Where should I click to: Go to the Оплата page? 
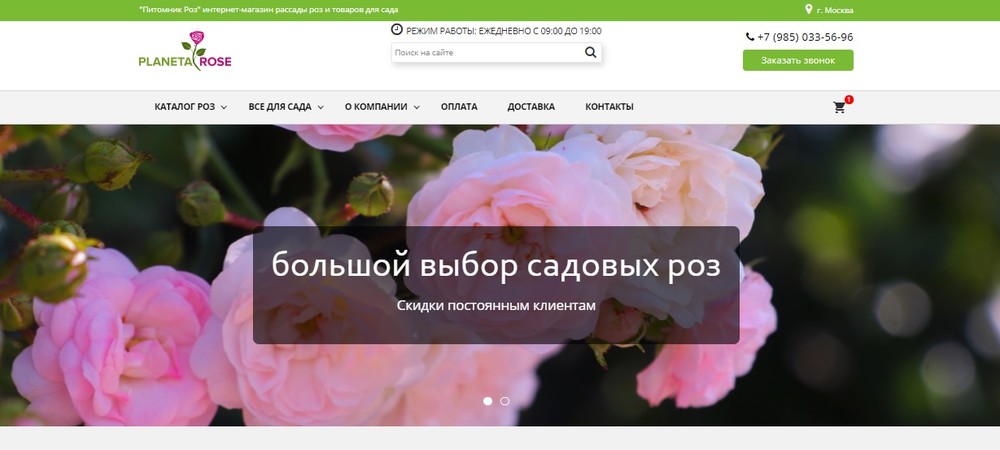(459, 107)
